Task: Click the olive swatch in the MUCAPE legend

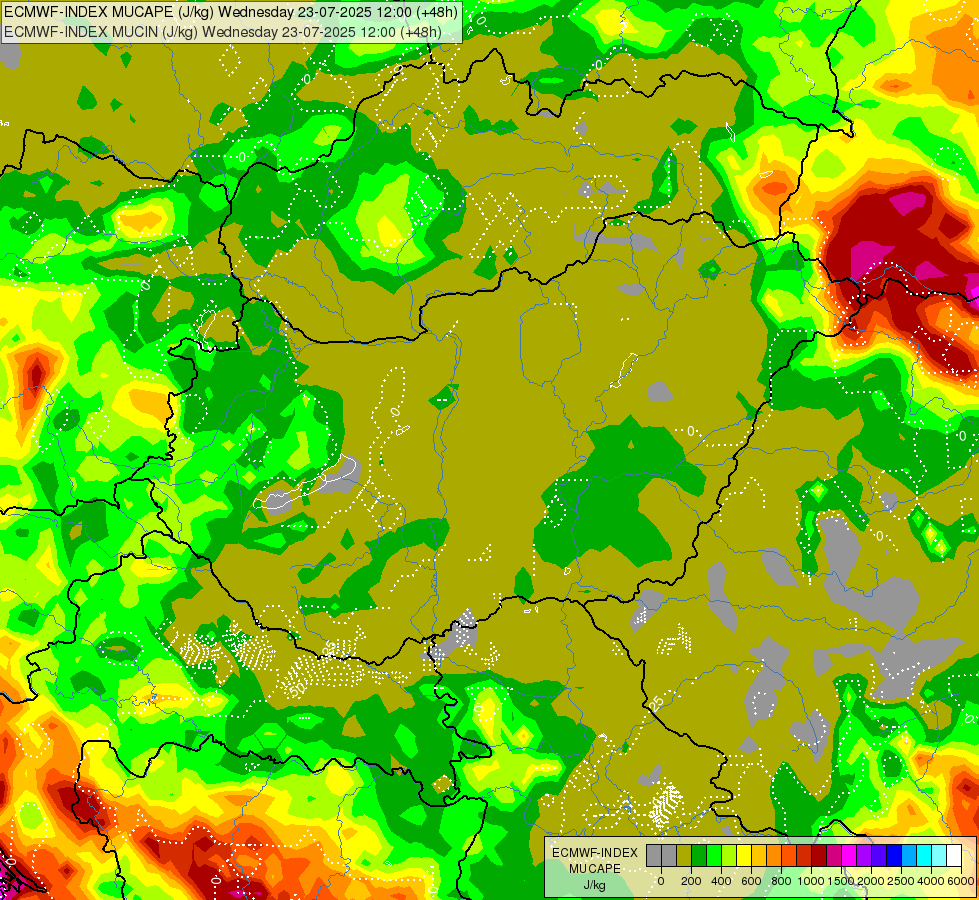Action: (x=684, y=855)
